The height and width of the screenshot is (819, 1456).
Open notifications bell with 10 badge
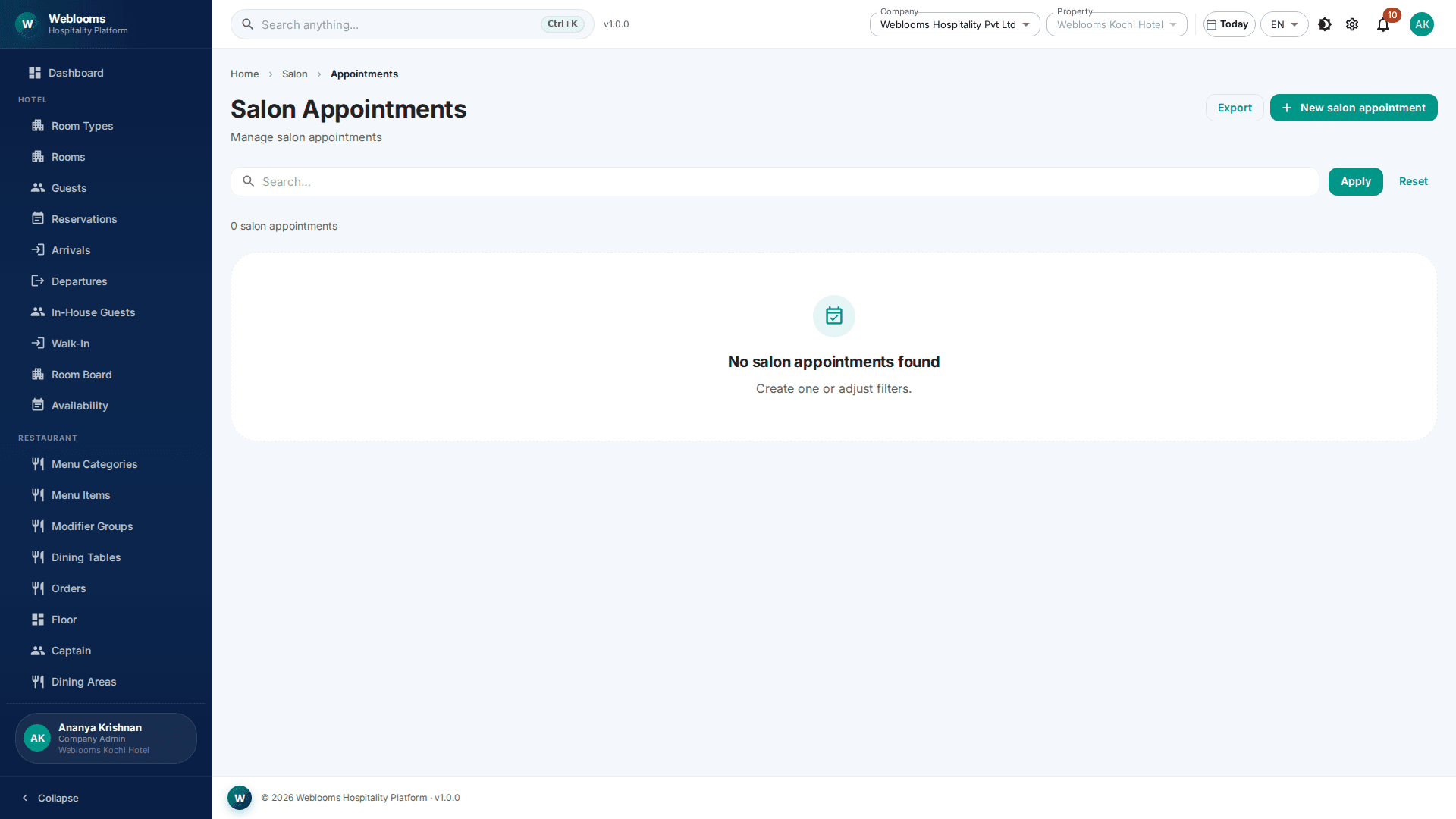pos(1383,24)
